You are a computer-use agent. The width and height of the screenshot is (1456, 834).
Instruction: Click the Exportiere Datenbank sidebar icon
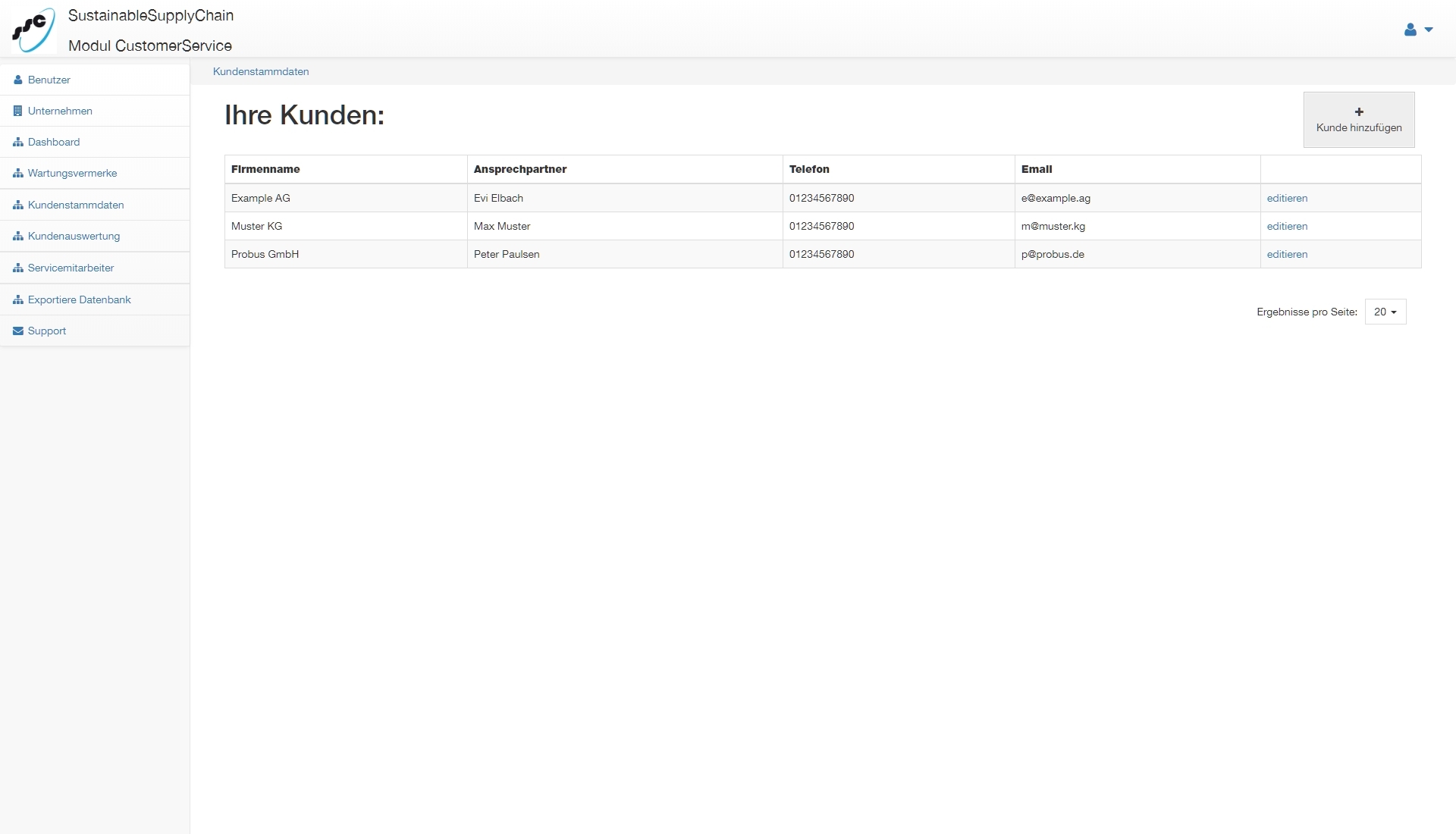[x=17, y=299]
